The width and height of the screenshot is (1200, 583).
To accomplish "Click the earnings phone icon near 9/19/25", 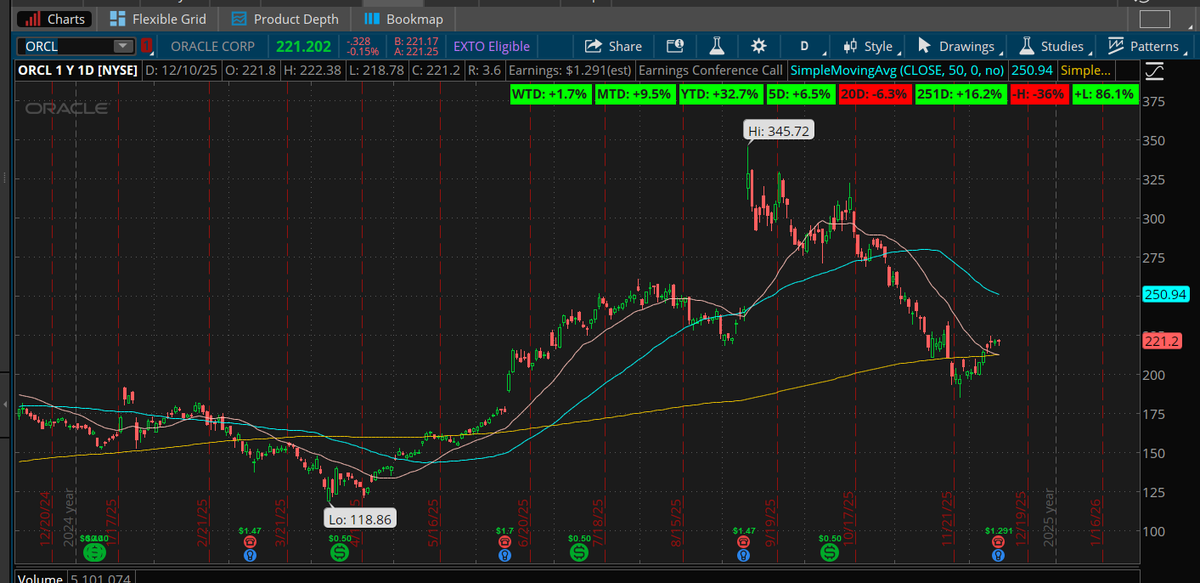I will tap(743, 541).
